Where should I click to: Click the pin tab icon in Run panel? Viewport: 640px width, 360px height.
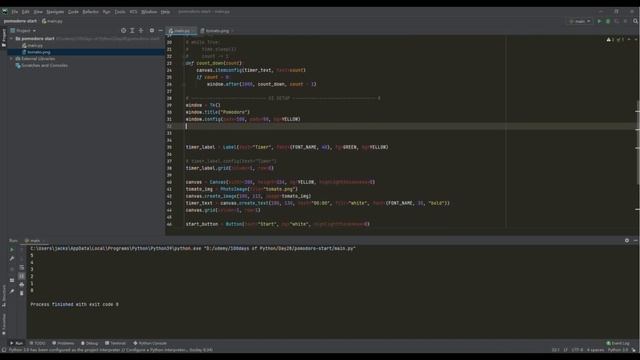point(12,291)
